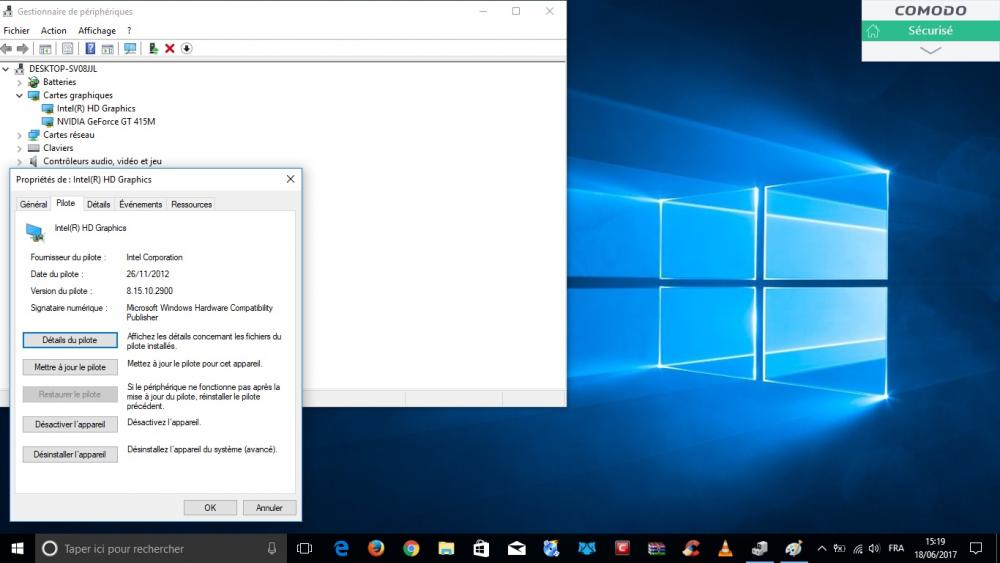Click the Désinstaller l'appareil button

(x=70, y=454)
